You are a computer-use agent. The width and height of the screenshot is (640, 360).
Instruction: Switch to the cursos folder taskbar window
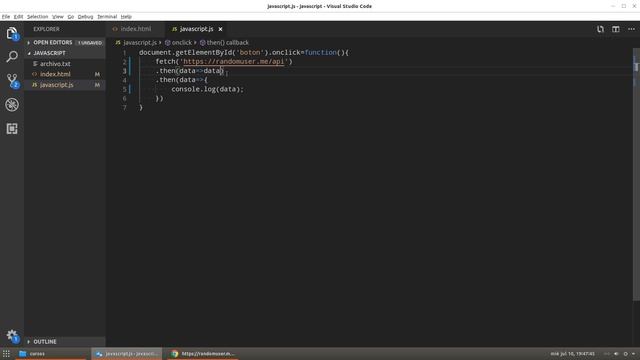(x=52, y=353)
